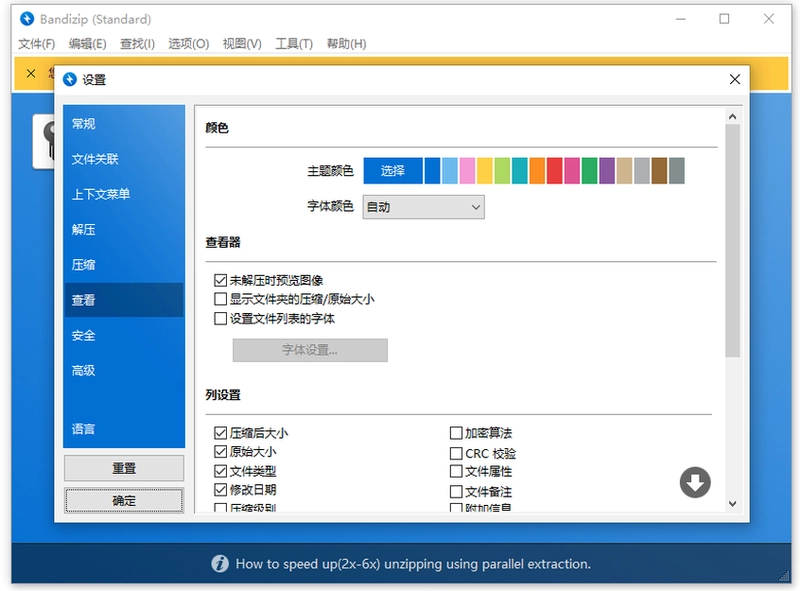Image resolution: width=800 pixels, height=591 pixels.
Task: Open the 视图(V) menu
Action: coord(242,44)
